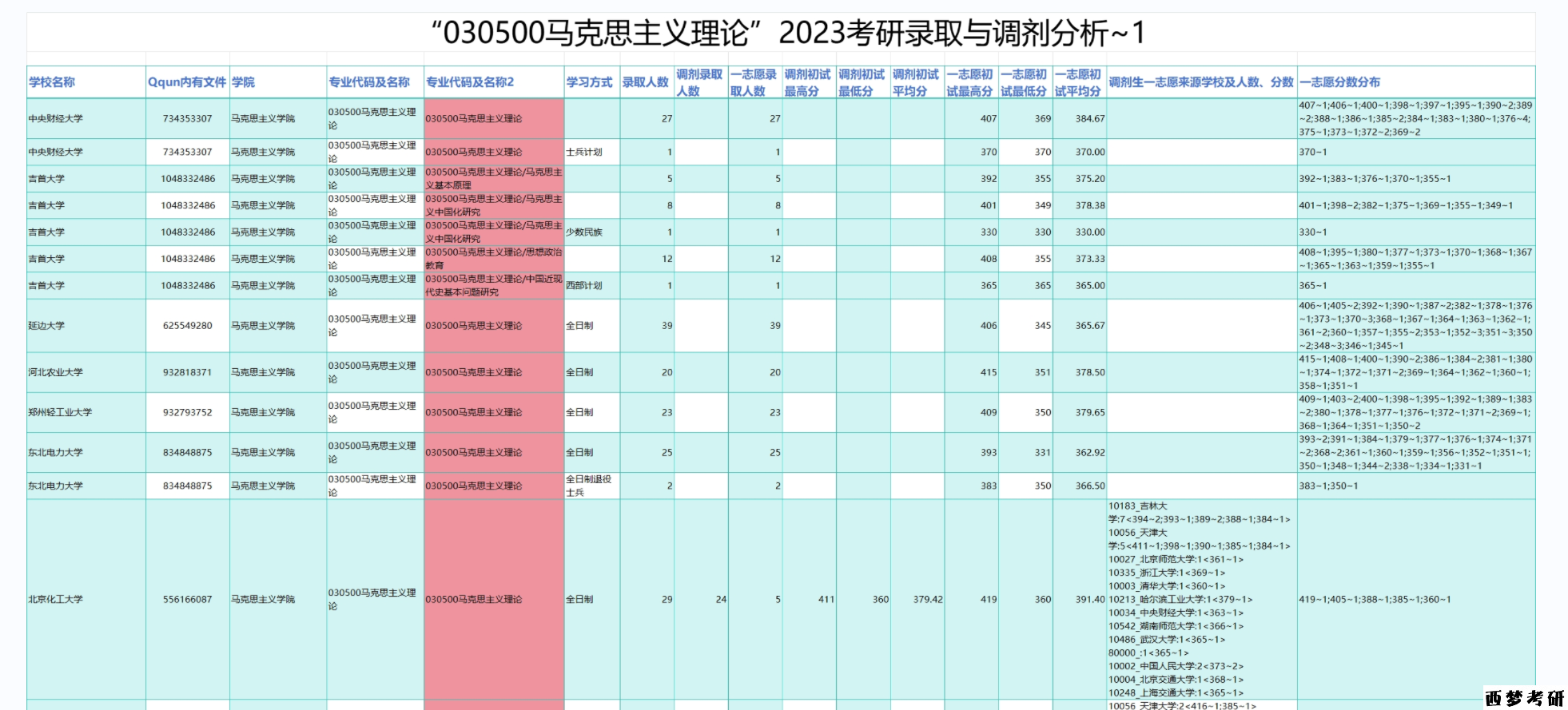Select the 932818371 group number cell
Viewport: 1568px width, 710px height.
coord(188,372)
